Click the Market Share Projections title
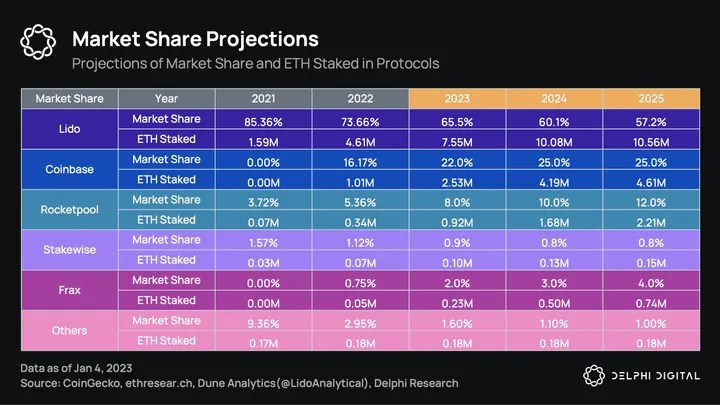This screenshot has height=405, width=720. point(194,39)
